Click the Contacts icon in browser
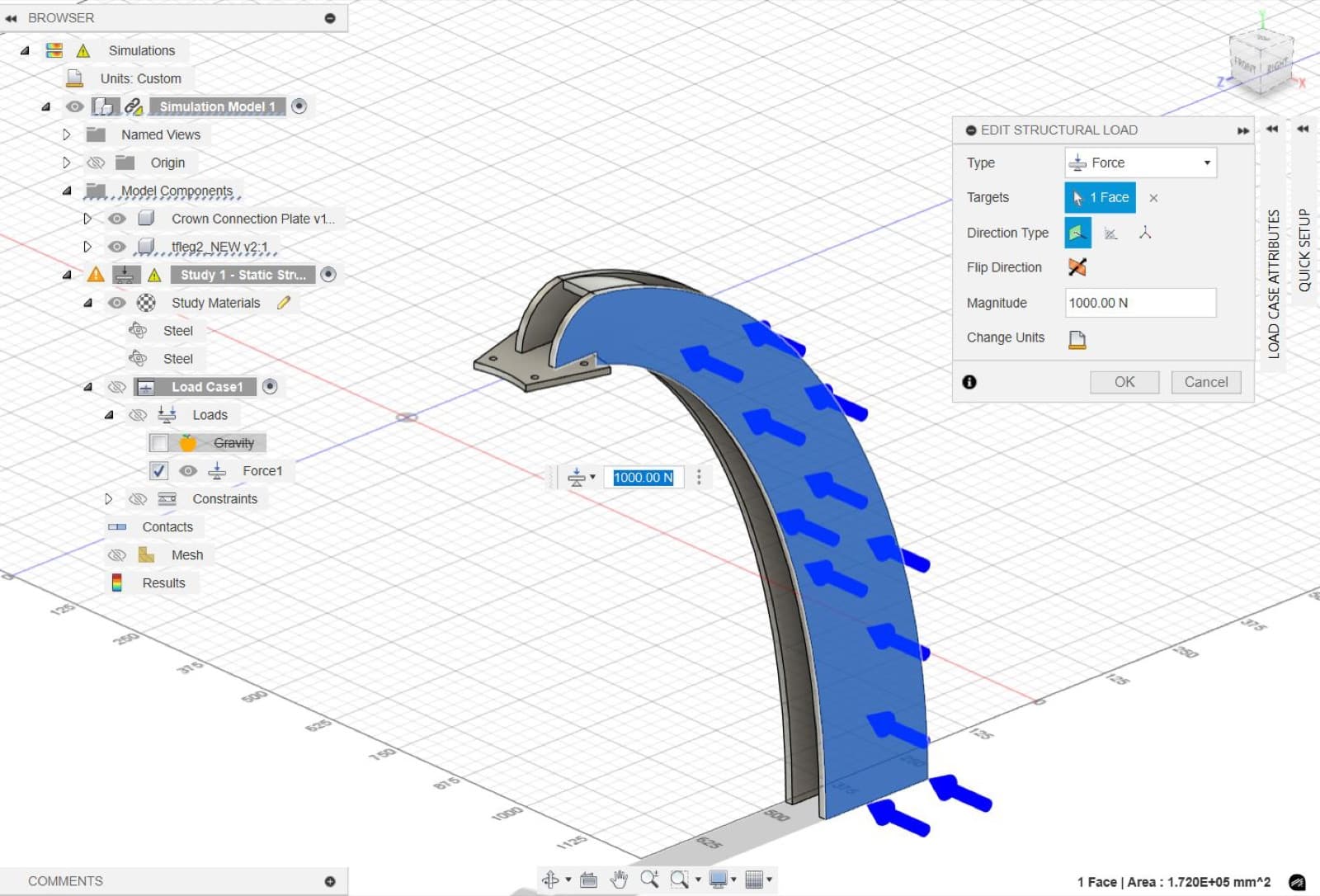 coord(117,527)
